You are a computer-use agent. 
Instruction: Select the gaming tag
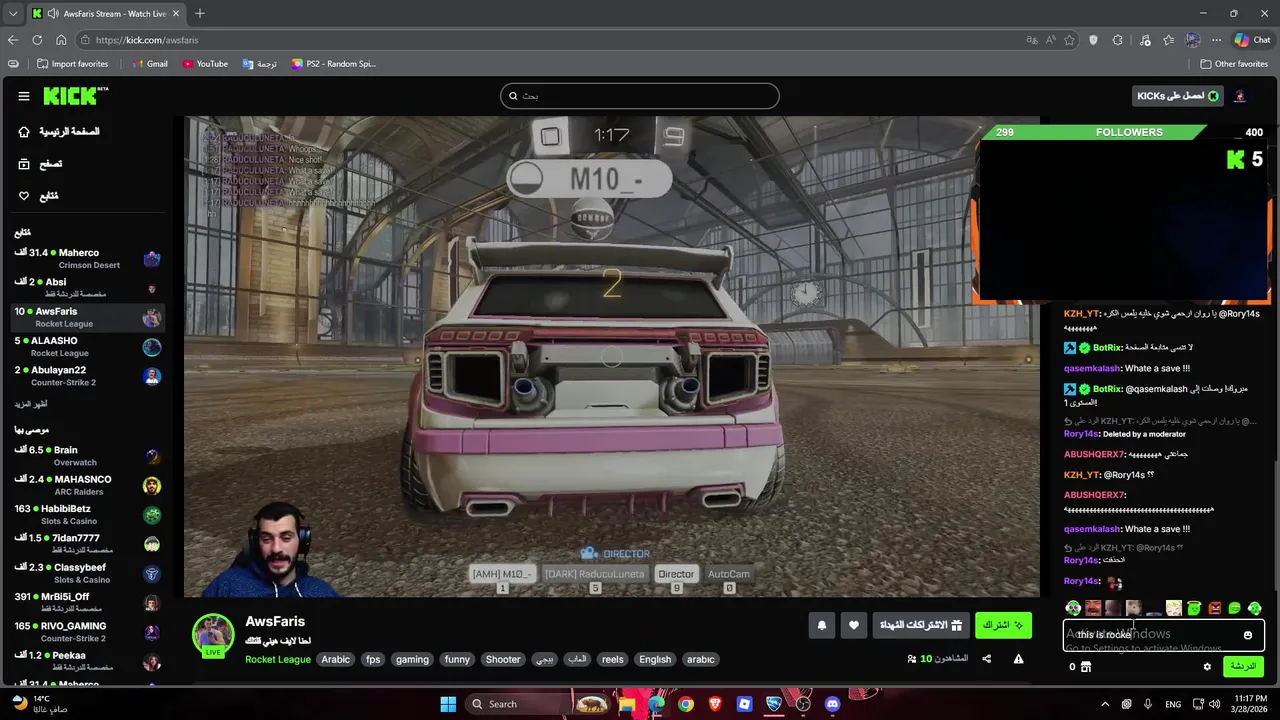tap(412, 660)
